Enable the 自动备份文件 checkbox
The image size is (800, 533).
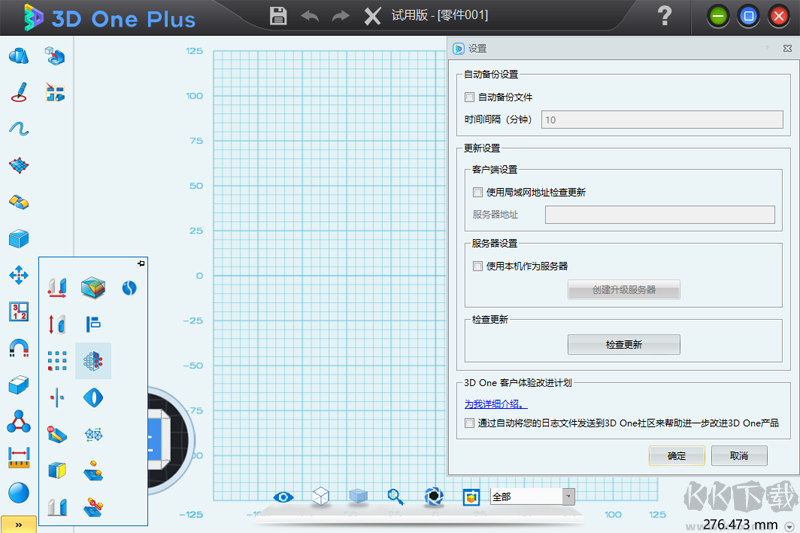pyautogui.click(x=470, y=97)
